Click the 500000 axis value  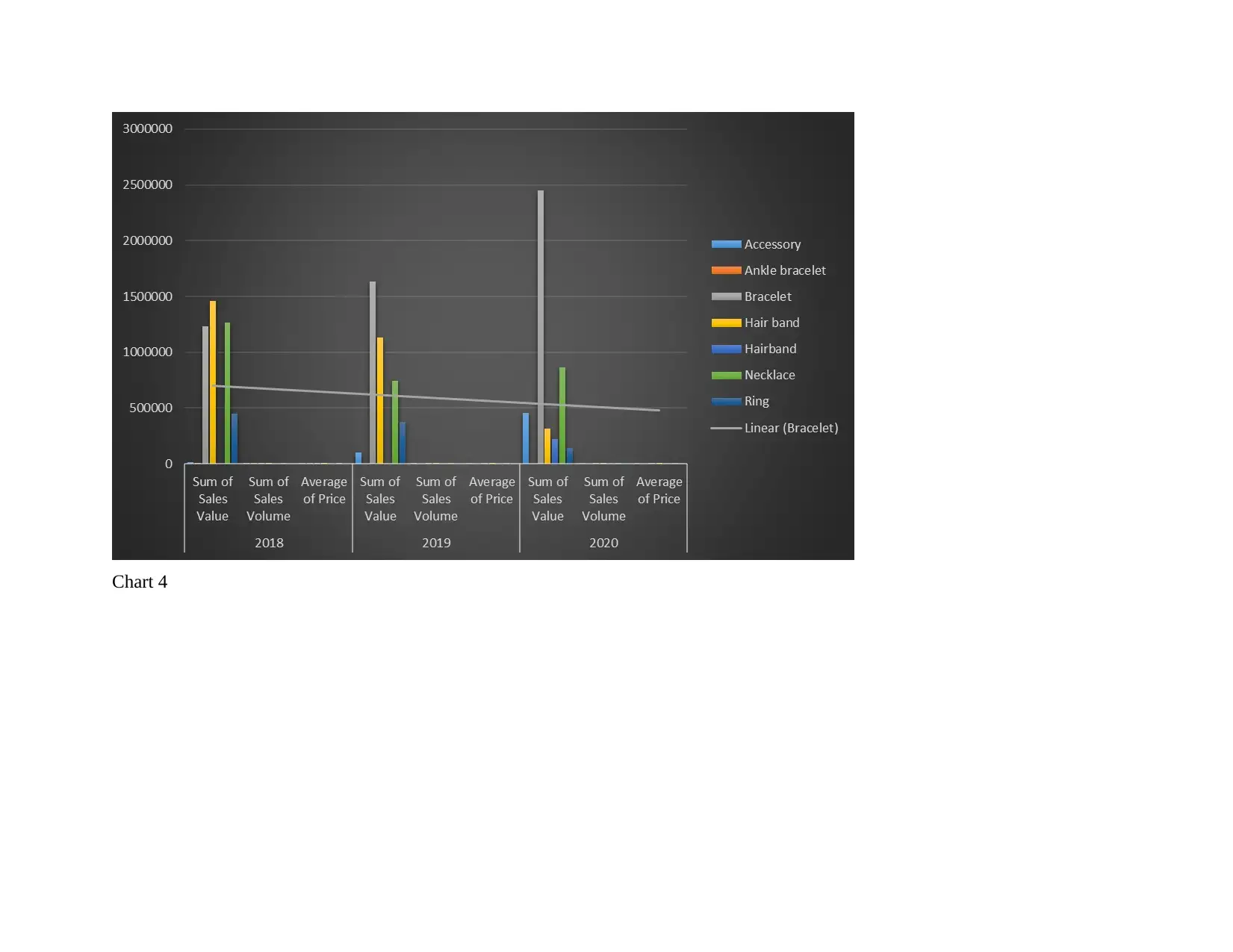[151, 408]
